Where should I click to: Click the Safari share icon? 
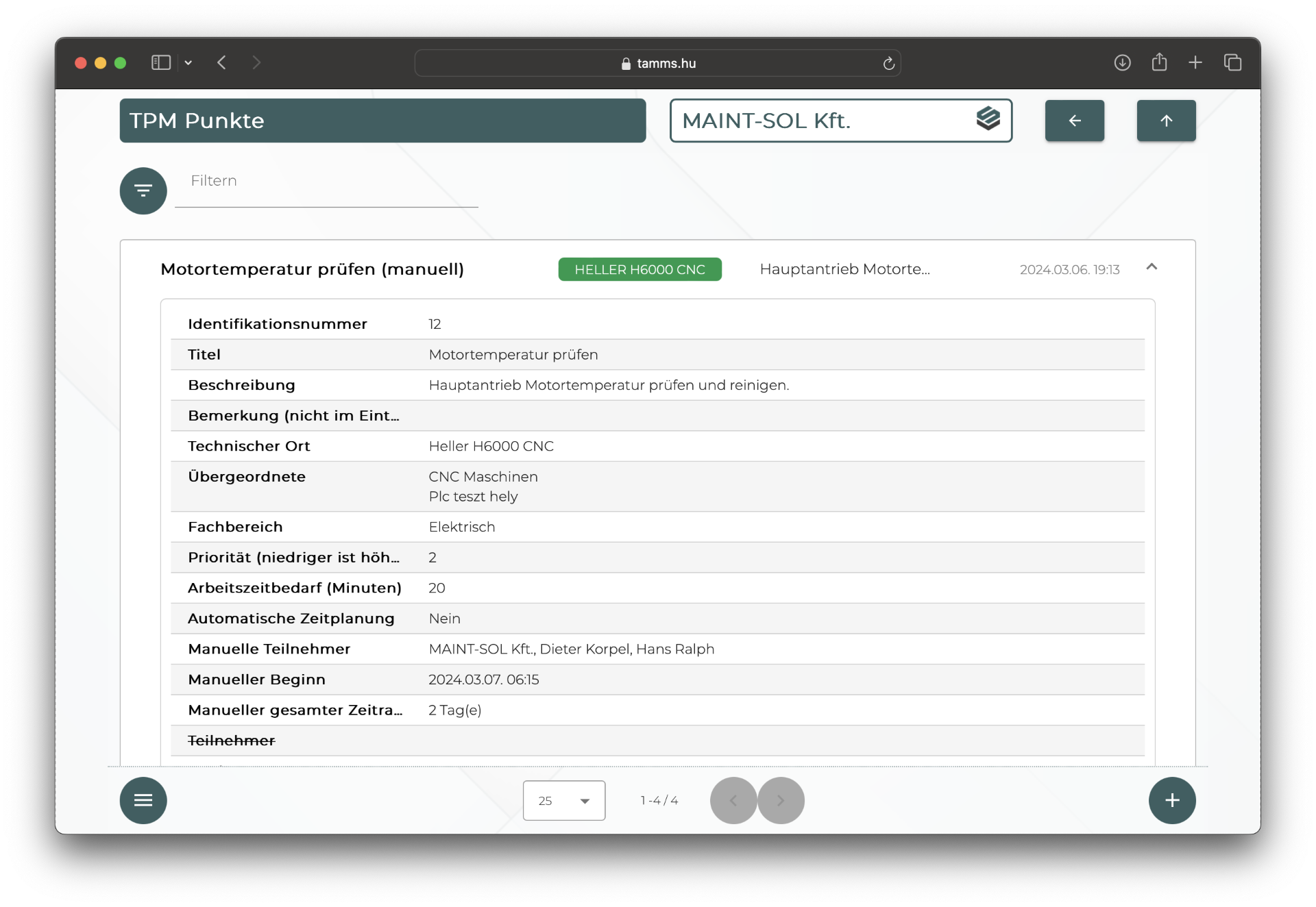tap(1159, 62)
